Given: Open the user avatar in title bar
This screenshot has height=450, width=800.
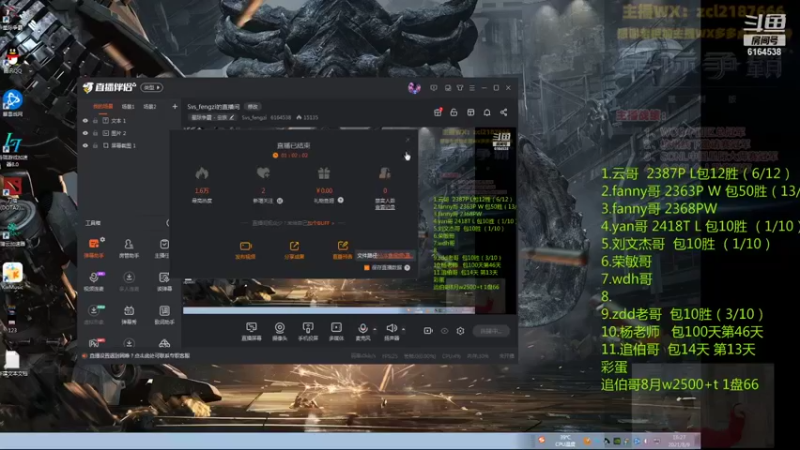Looking at the screenshot, I should coord(414,88).
